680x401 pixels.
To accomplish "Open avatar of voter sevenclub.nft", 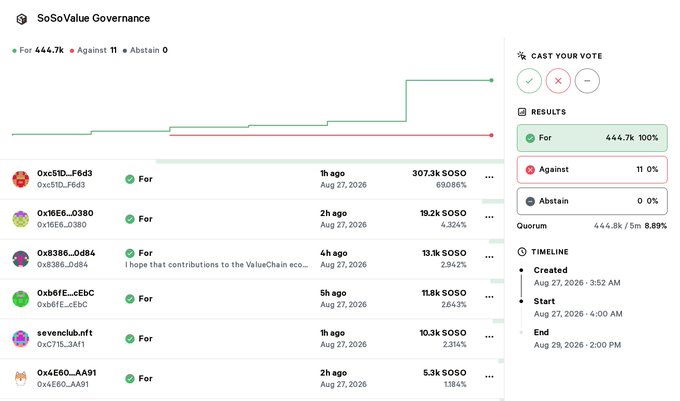I will click(20, 339).
